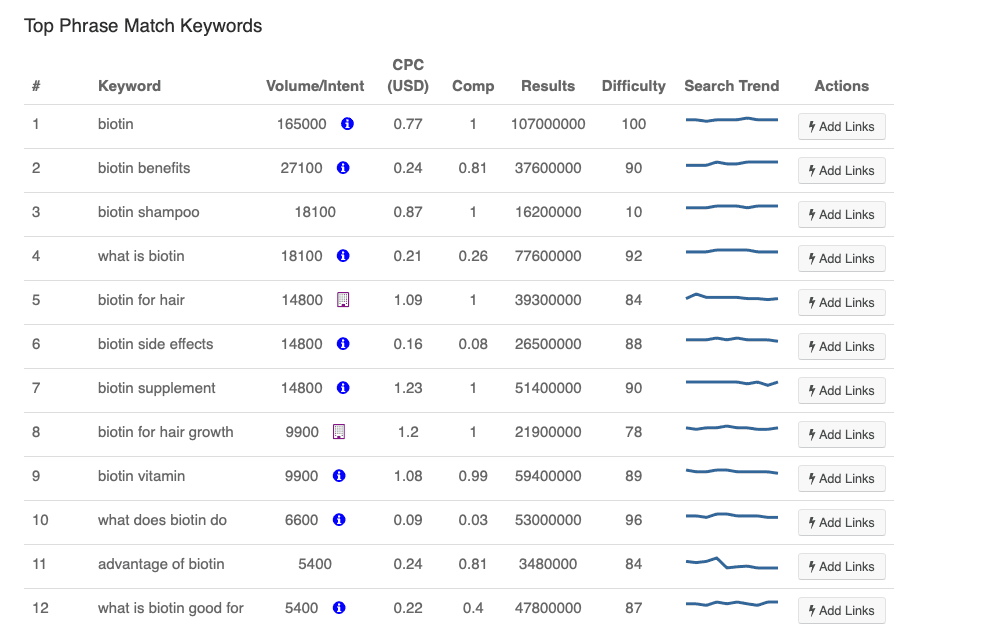Click the trend graph for advantage of biotin
Viewport: 1001px width, 624px height.
[731, 563]
